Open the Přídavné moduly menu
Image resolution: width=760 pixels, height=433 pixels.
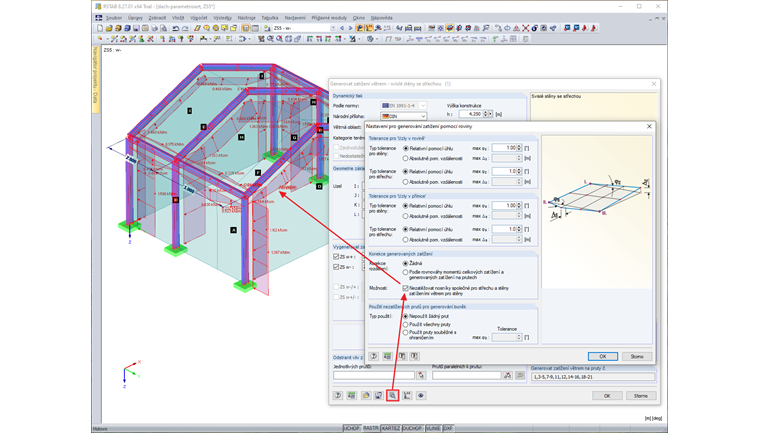click(x=329, y=18)
